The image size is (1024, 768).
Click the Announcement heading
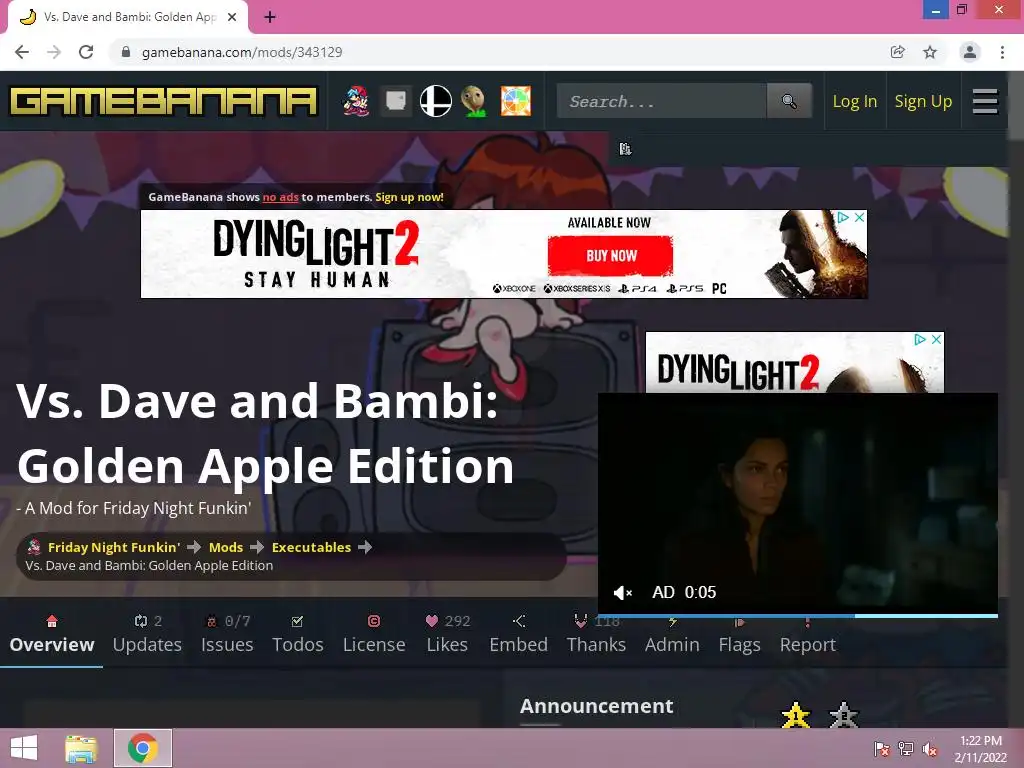[596, 706]
